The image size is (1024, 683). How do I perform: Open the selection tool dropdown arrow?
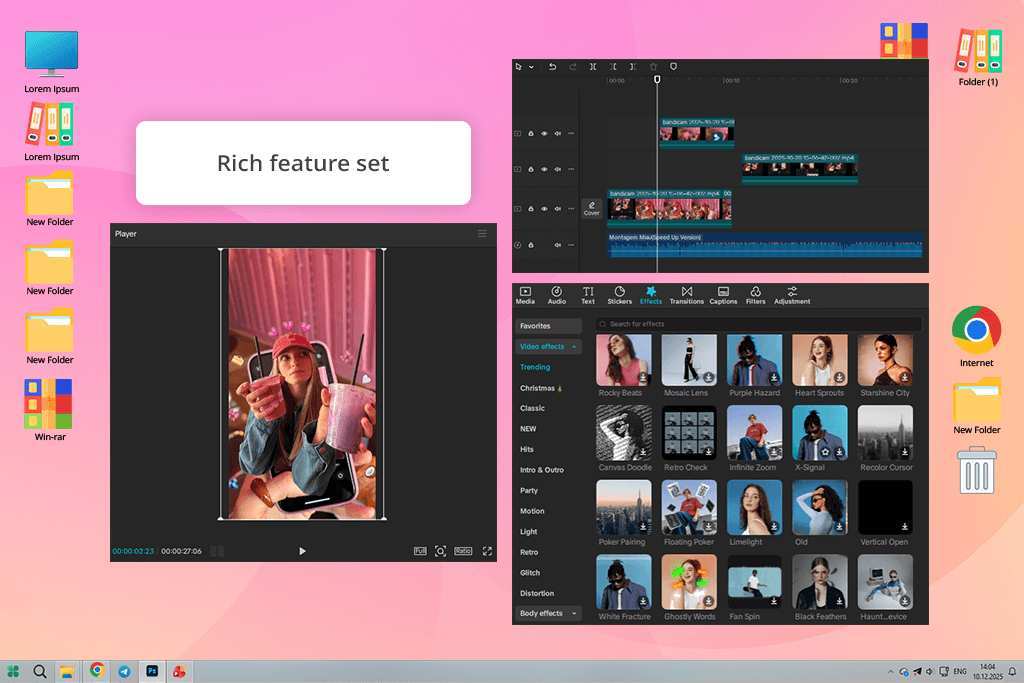point(532,67)
